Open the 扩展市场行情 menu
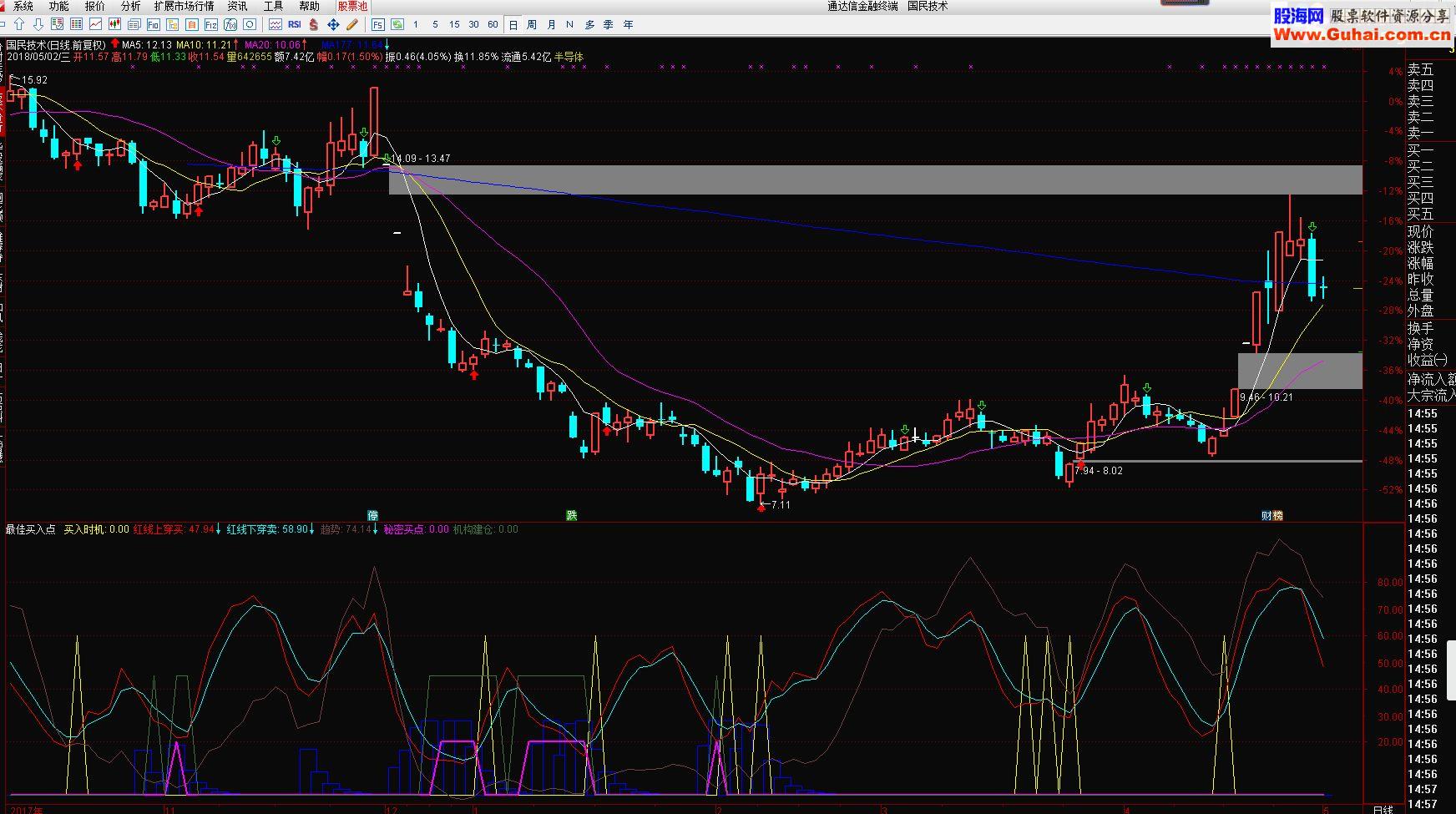Viewport: 1456px width, 814px height. click(x=184, y=6)
